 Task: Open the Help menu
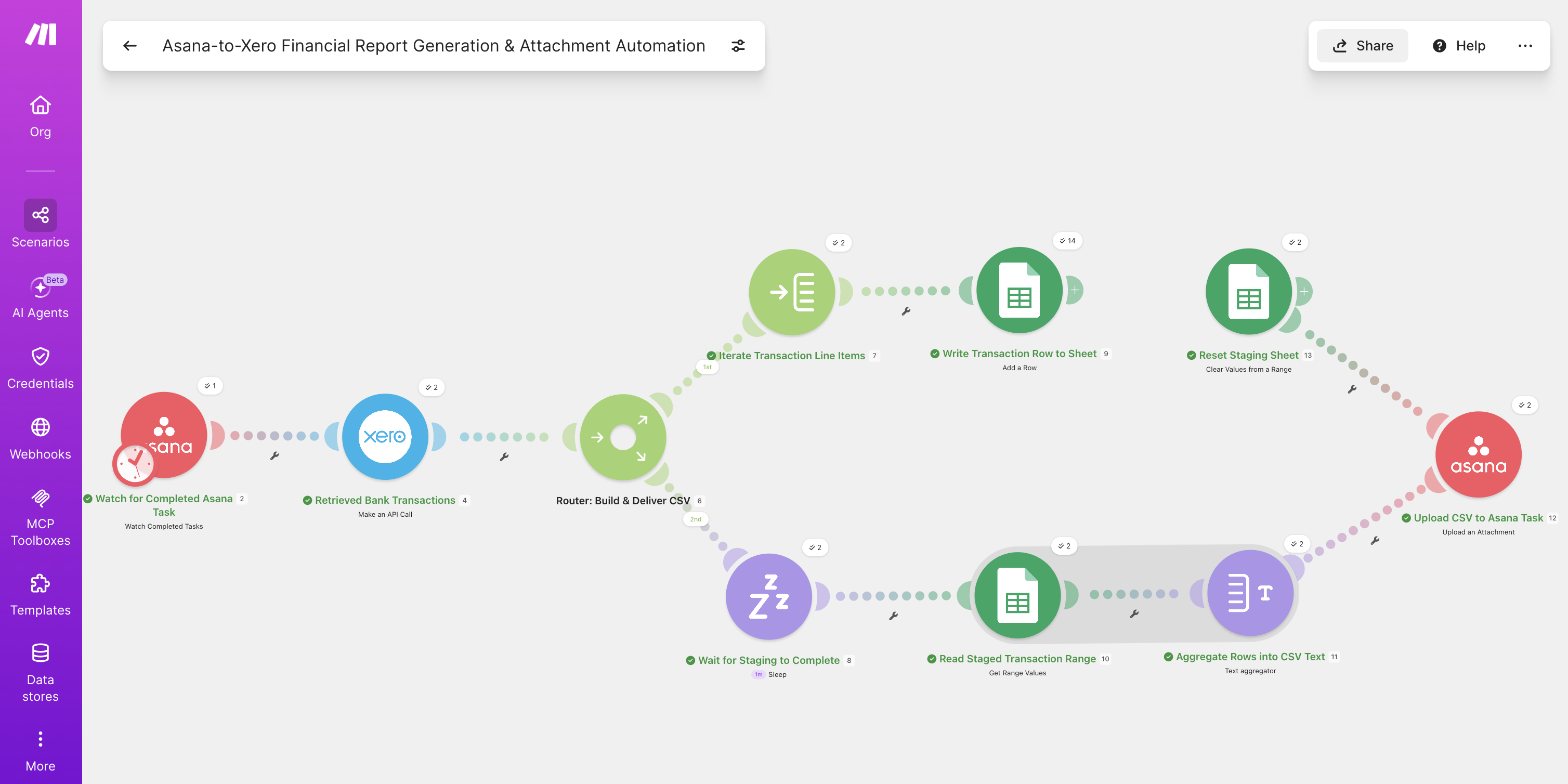coord(1458,46)
